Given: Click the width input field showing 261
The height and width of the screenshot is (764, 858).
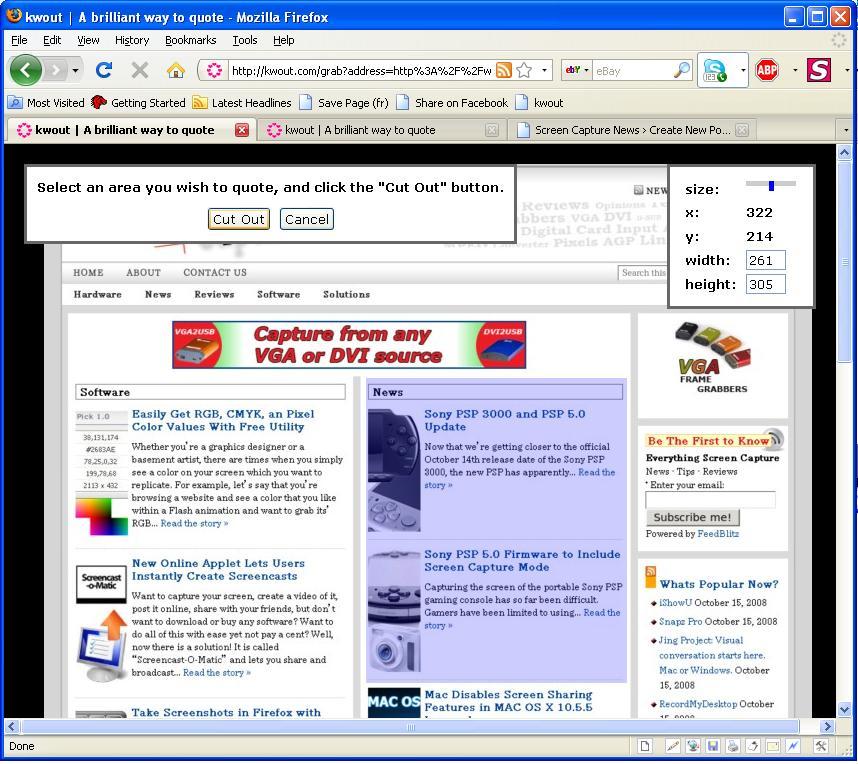Looking at the screenshot, I should pyautogui.click(x=765, y=260).
